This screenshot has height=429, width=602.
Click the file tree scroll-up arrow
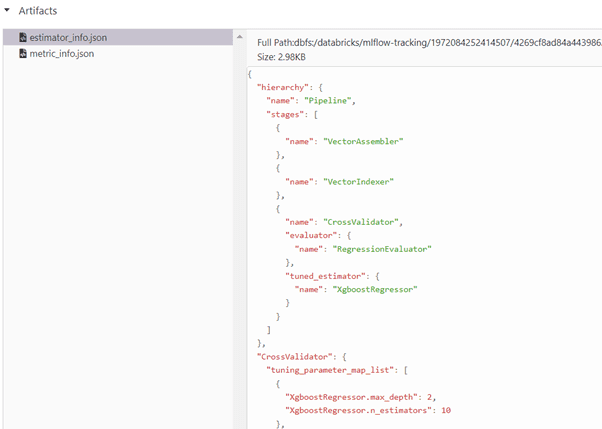pos(240,37)
